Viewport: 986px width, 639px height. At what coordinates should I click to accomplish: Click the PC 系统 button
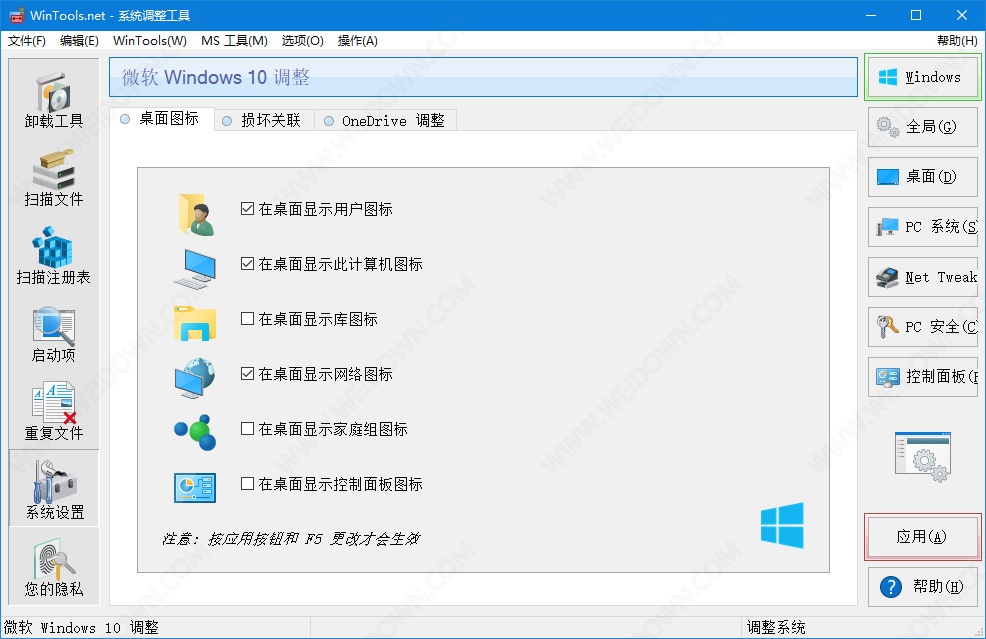coord(922,227)
